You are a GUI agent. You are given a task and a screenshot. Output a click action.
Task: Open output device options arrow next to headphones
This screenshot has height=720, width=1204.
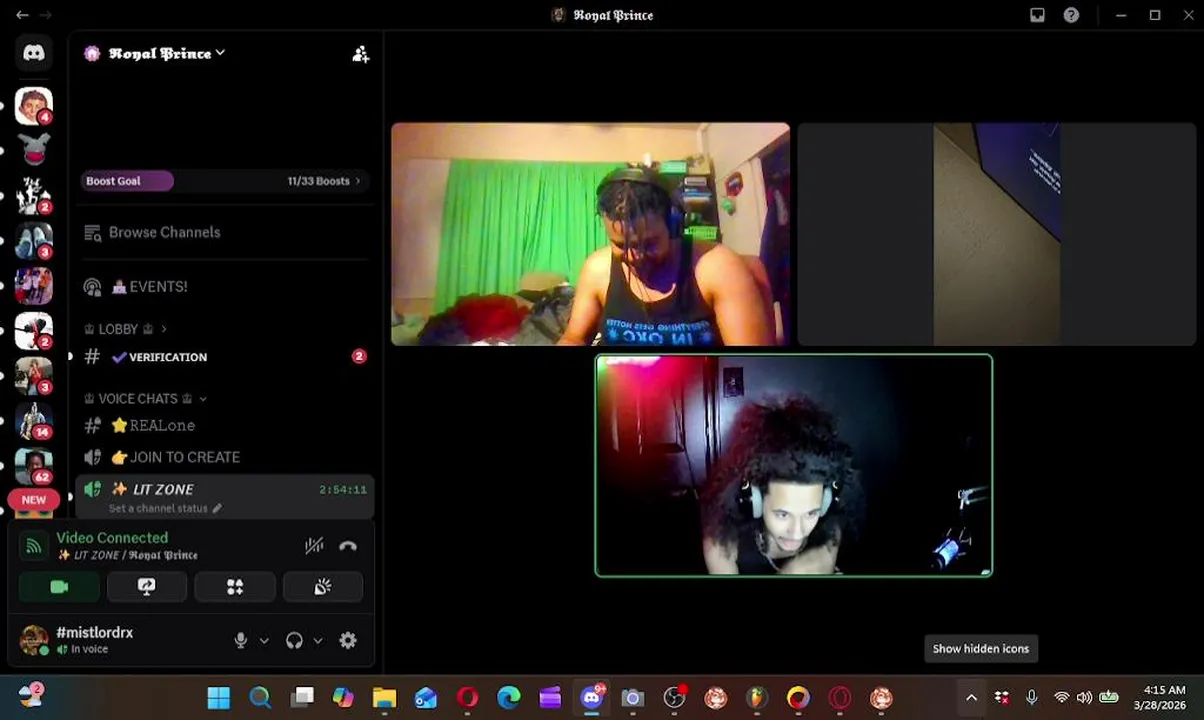pos(318,641)
